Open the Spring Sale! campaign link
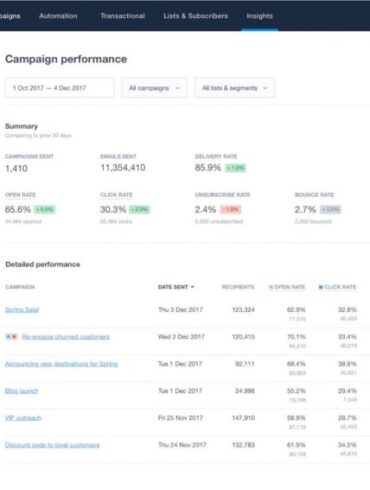 pos(22,310)
